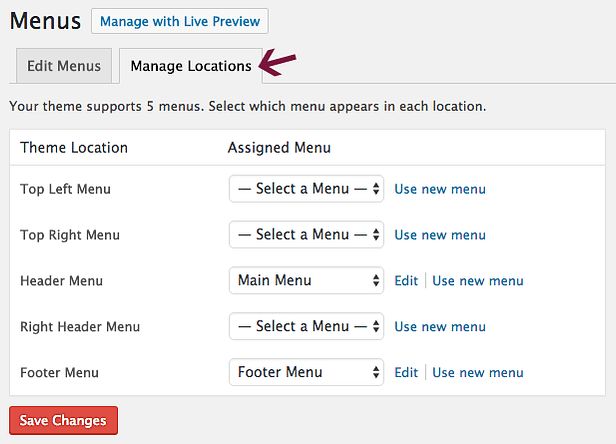Save Changes with the red button

coord(63,420)
